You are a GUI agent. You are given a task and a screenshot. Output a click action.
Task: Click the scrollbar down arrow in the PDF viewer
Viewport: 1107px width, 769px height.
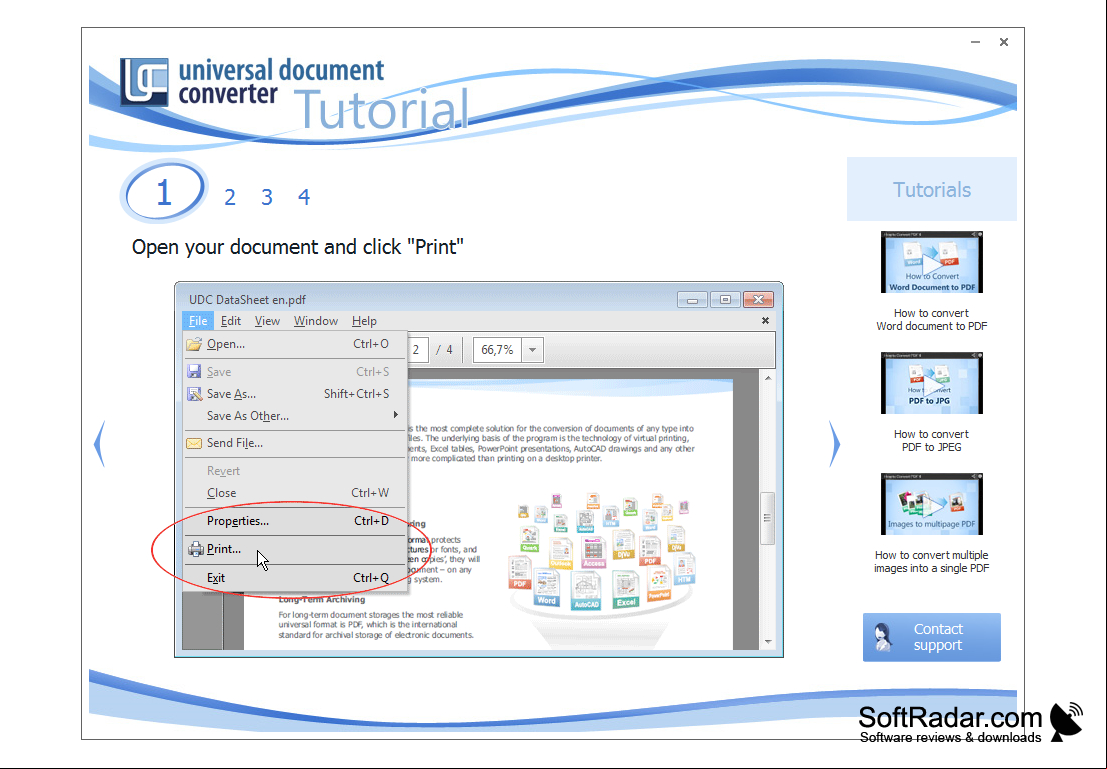point(768,642)
